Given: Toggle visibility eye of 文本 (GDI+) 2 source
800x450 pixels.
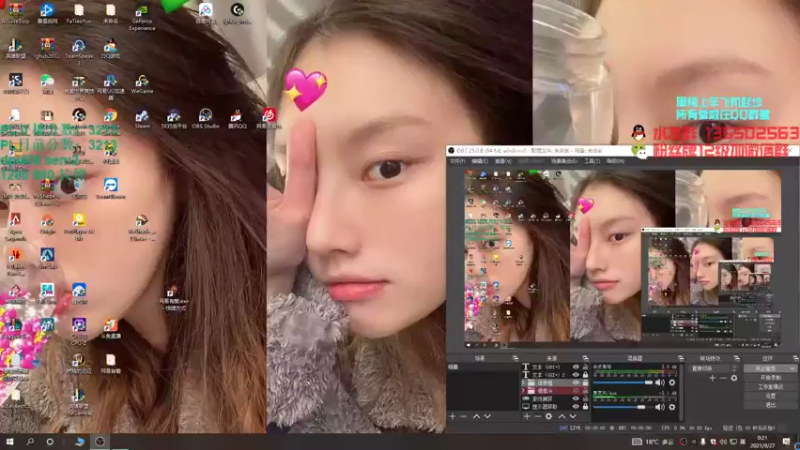Looking at the screenshot, I should (576, 374).
